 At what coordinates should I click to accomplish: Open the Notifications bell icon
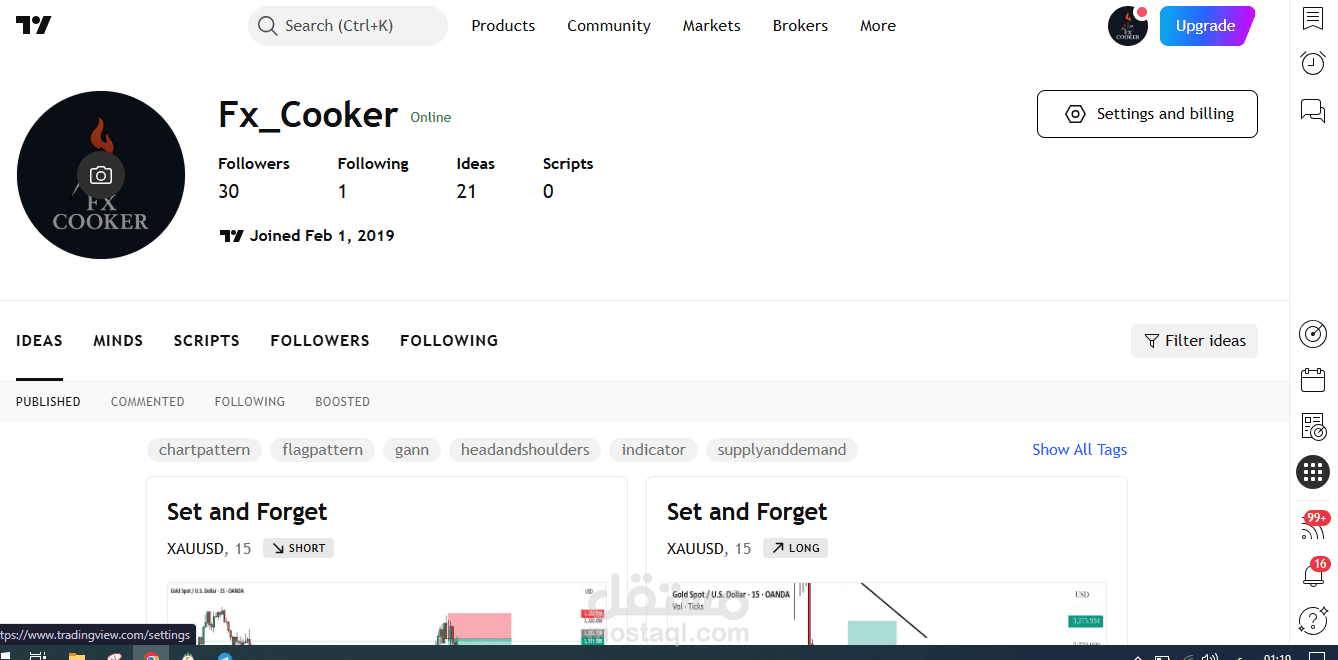click(x=1313, y=575)
